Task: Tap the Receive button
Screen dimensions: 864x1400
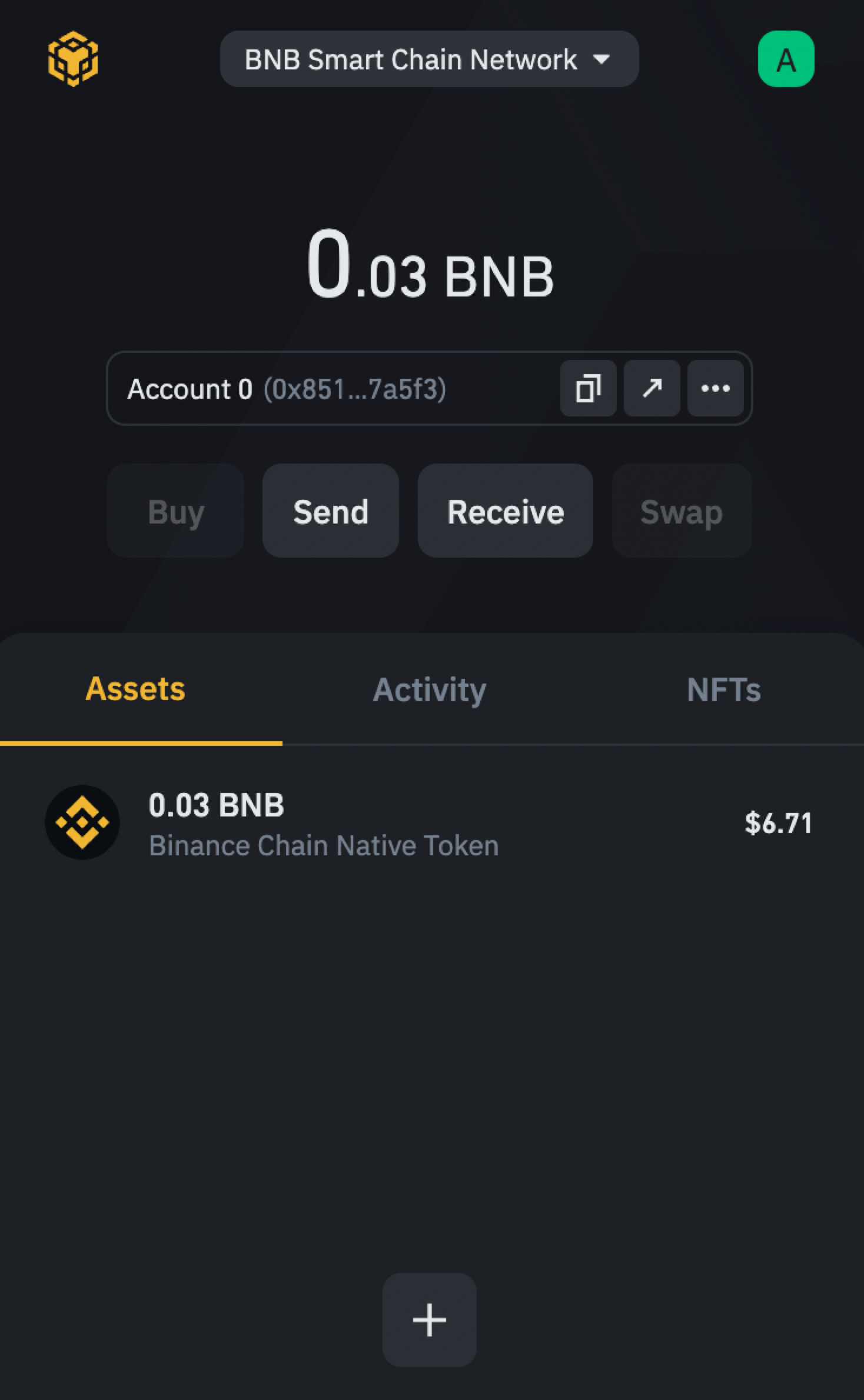Action: pos(505,511)
